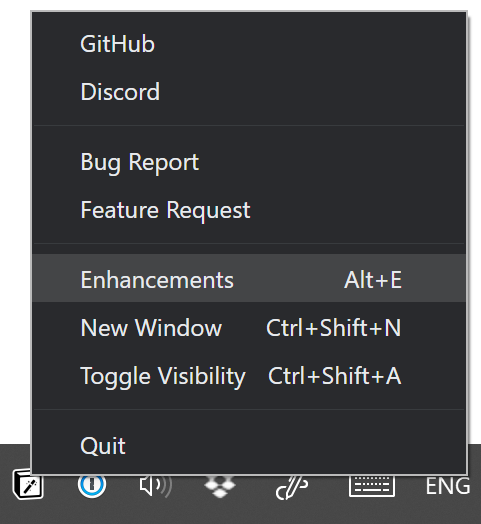Open the highlighted Enhancements menu item
Image resolution: width=481 pixels, height=524 pixels.
pyautogui.click(x=249, y=278)
